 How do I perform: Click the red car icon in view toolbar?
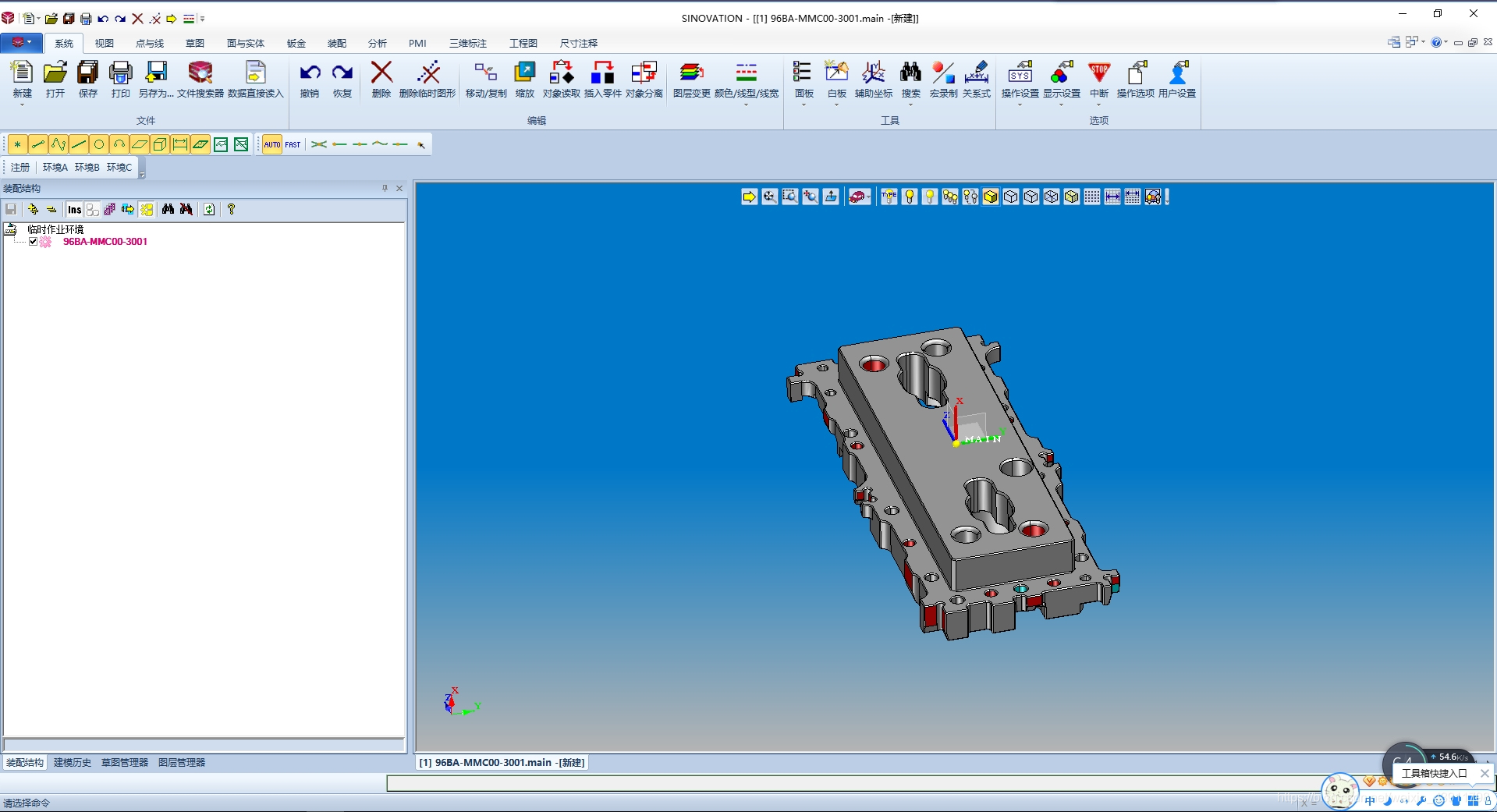click(857, 197)
